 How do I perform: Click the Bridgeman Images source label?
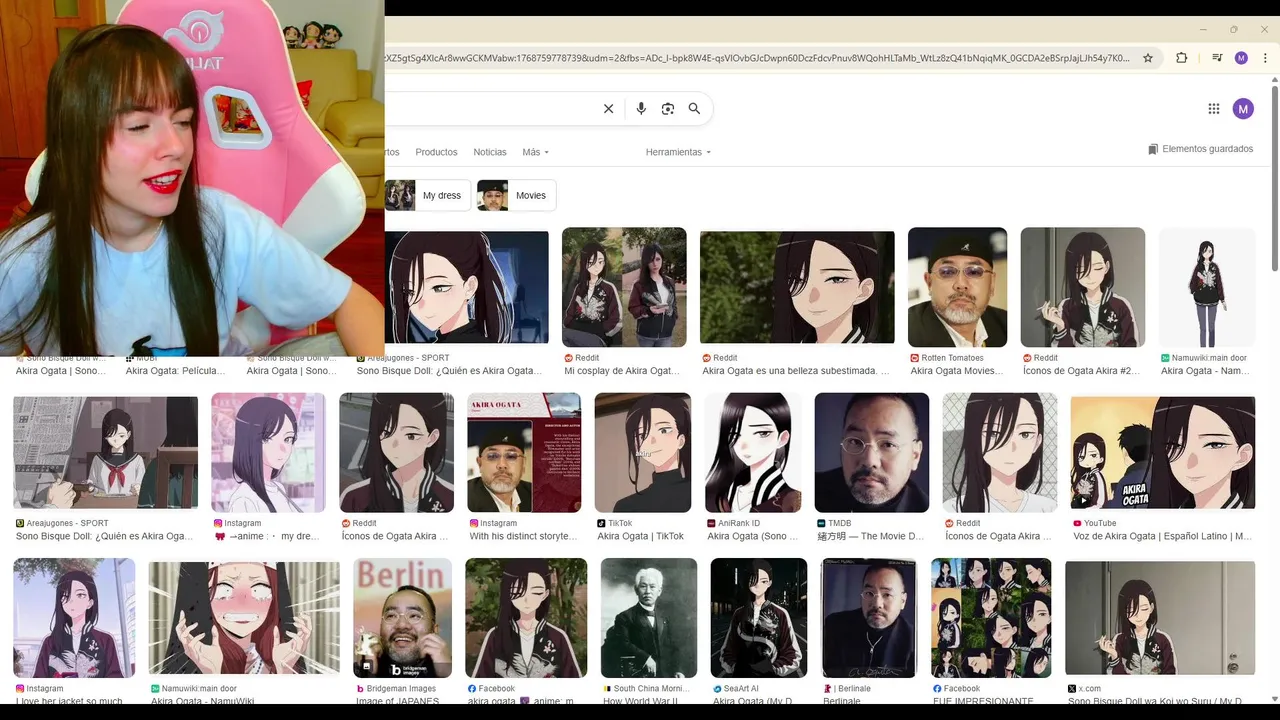point(396,689)
